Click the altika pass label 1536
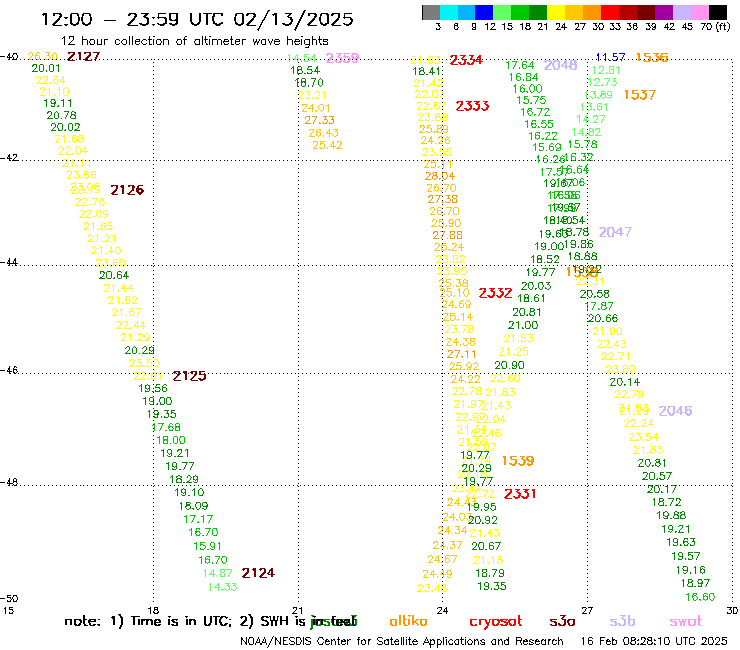This screenshot has width=740, height=650. 652,58
